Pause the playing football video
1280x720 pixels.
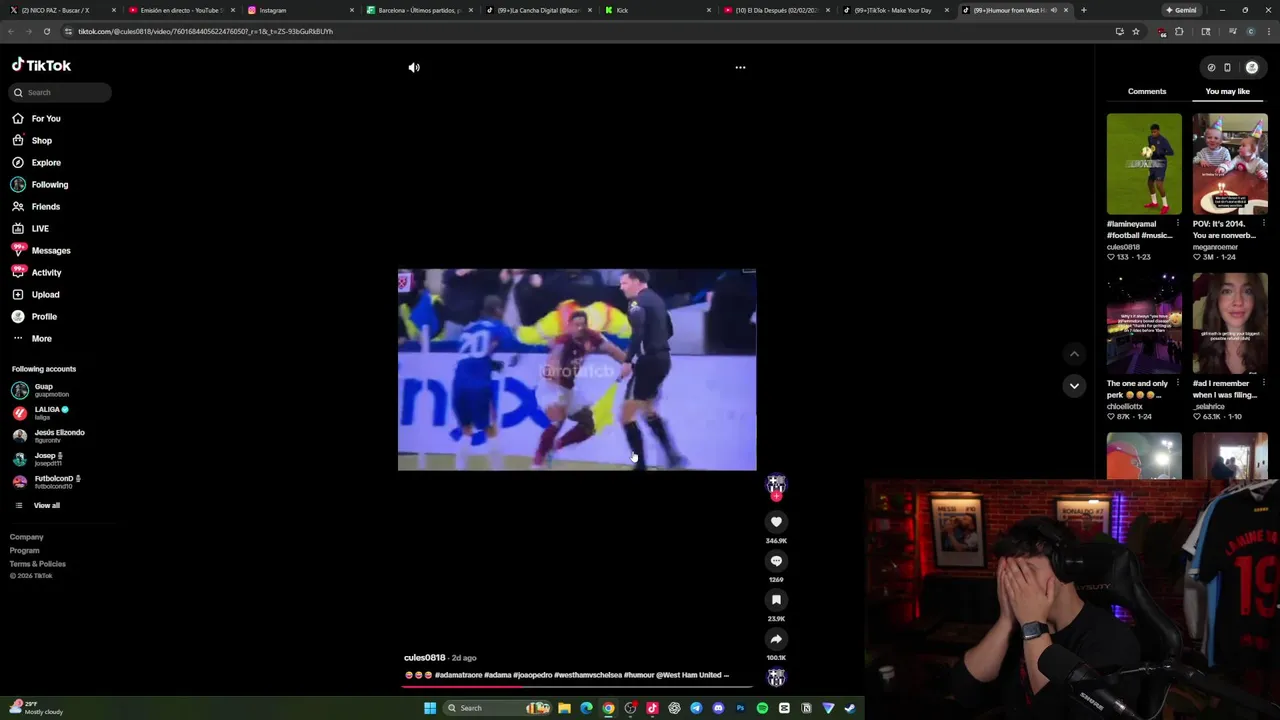577,369
